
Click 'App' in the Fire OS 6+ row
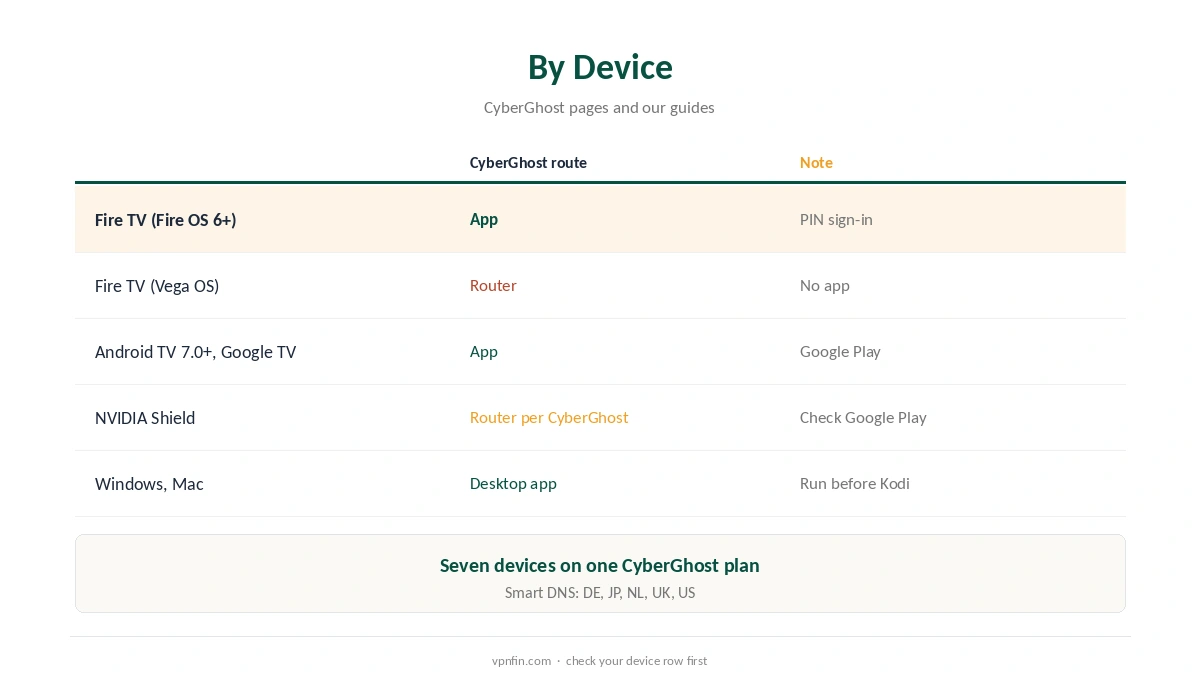[484, 219]
